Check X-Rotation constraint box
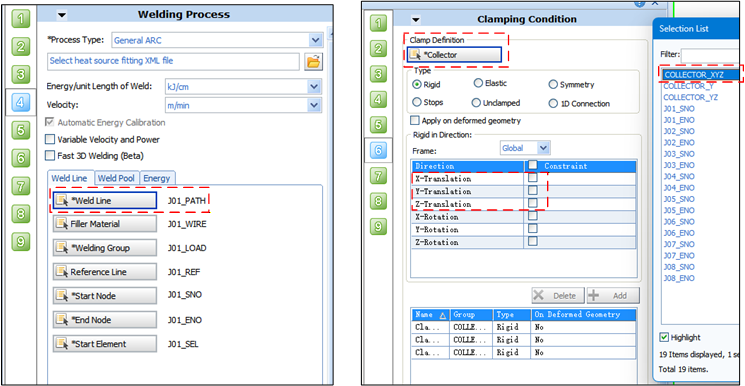Screen dimensions: 745x386 pos(533,216)
